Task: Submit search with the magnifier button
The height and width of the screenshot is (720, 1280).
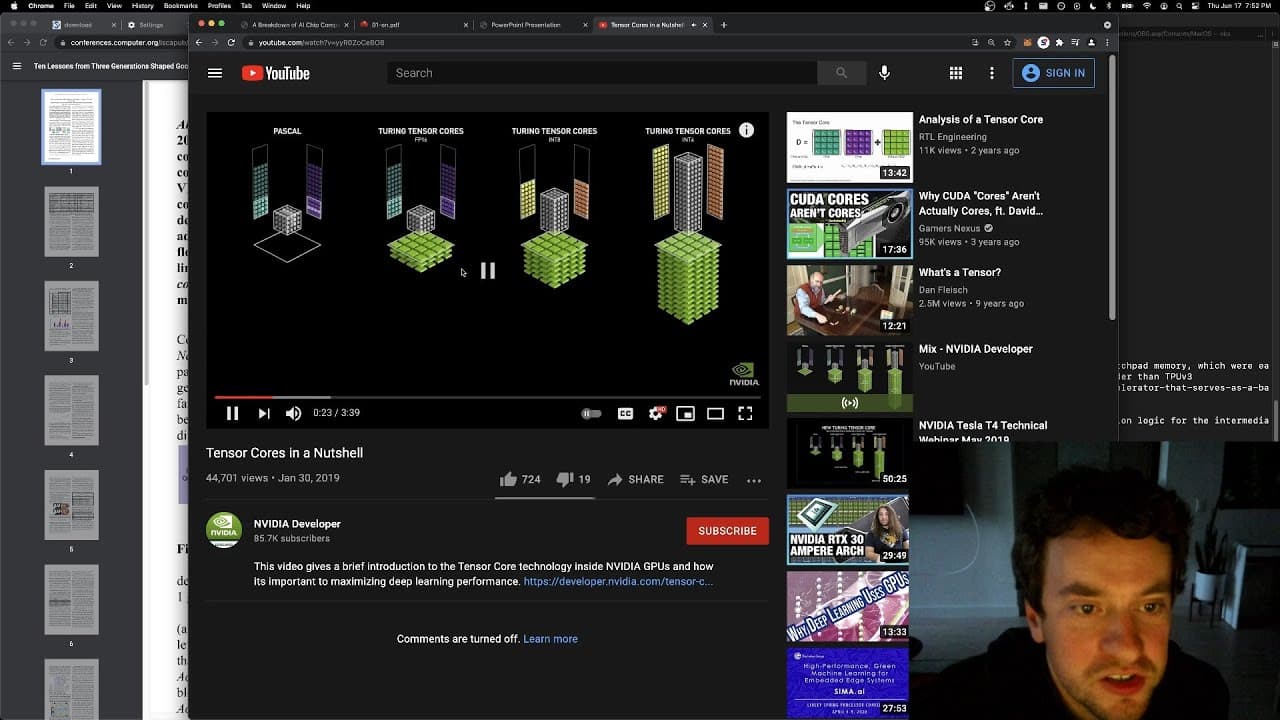Action: coord(841,73)
